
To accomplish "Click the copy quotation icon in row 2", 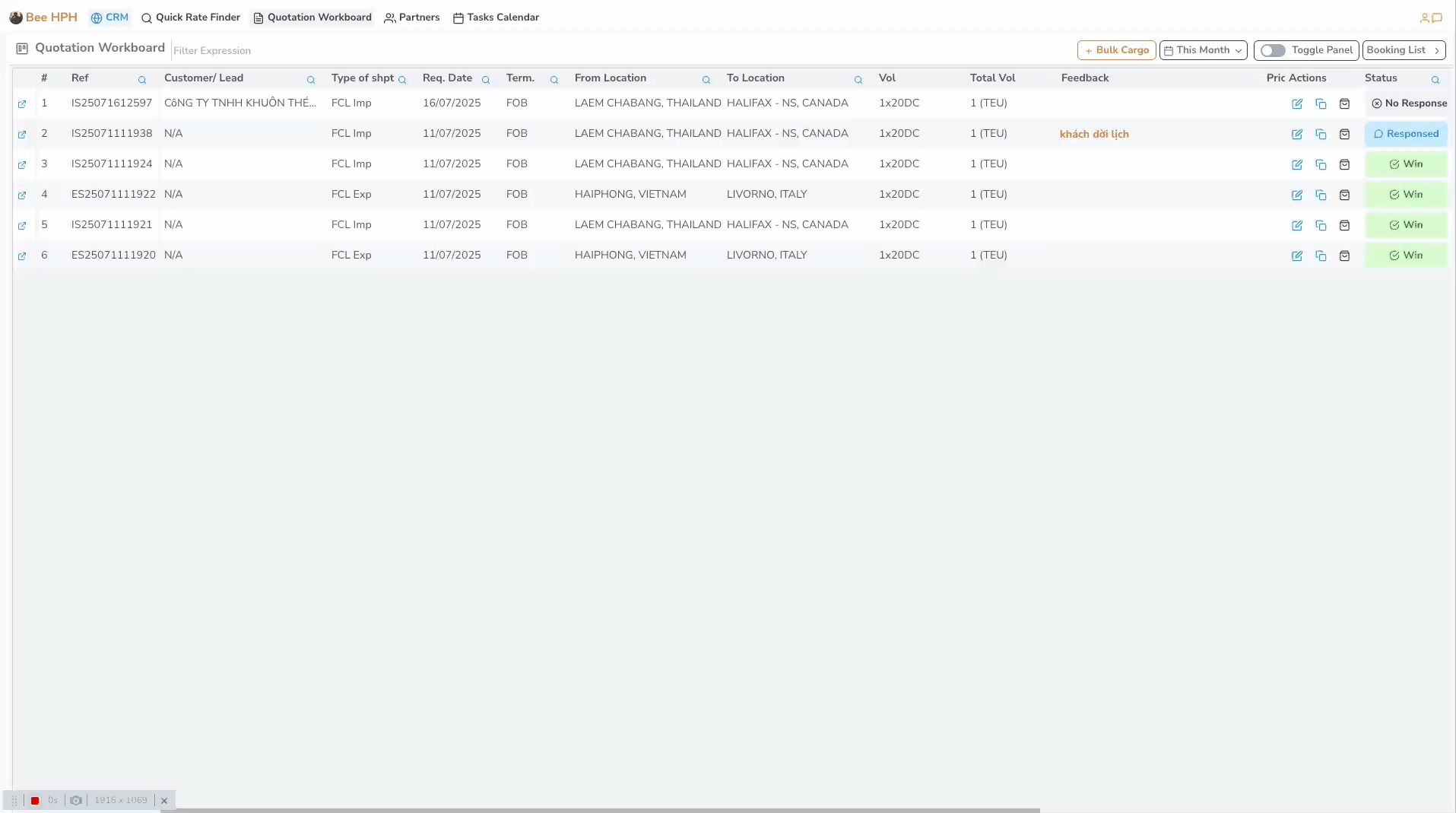I will pyautogui.click(x=1321, y=135).
